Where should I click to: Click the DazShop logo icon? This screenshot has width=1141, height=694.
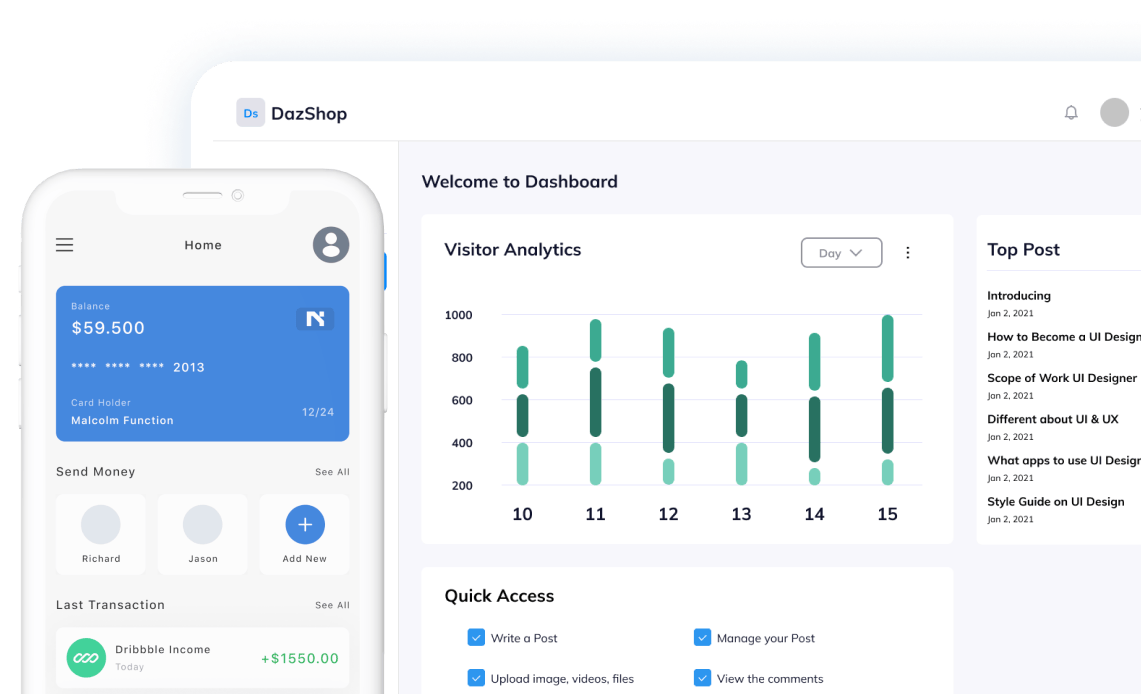[251, 113]
